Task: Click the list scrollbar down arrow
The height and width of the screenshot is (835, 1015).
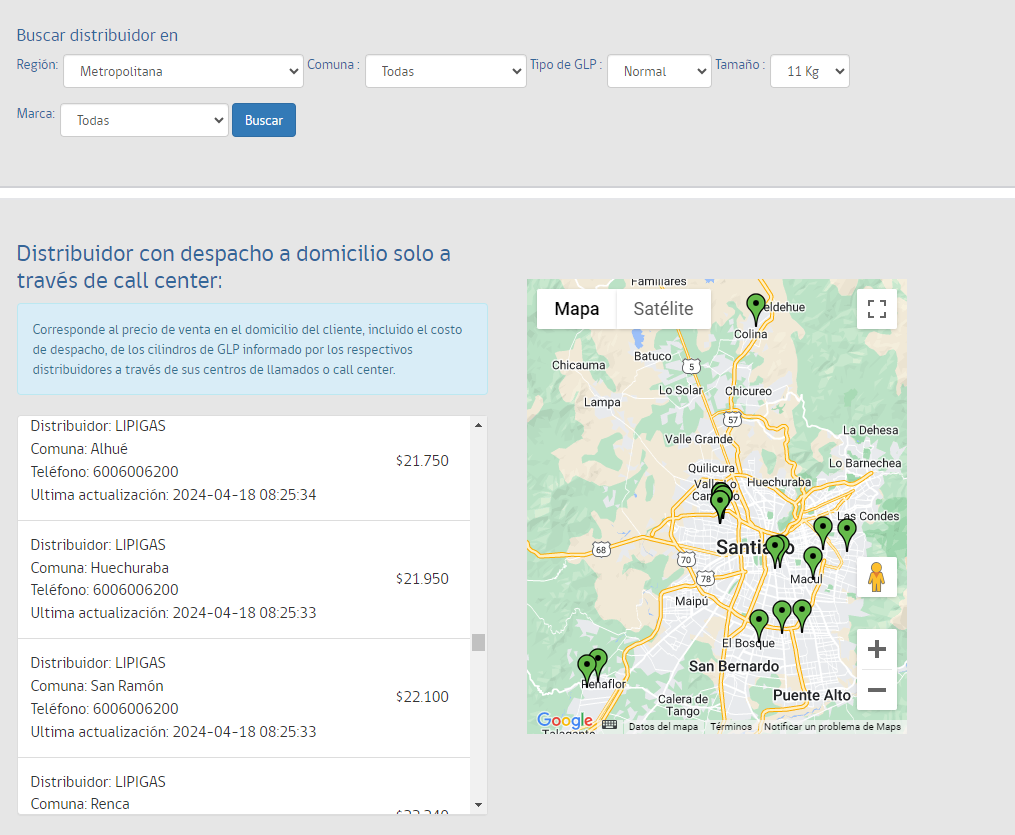Action: [x=478, y=805]
